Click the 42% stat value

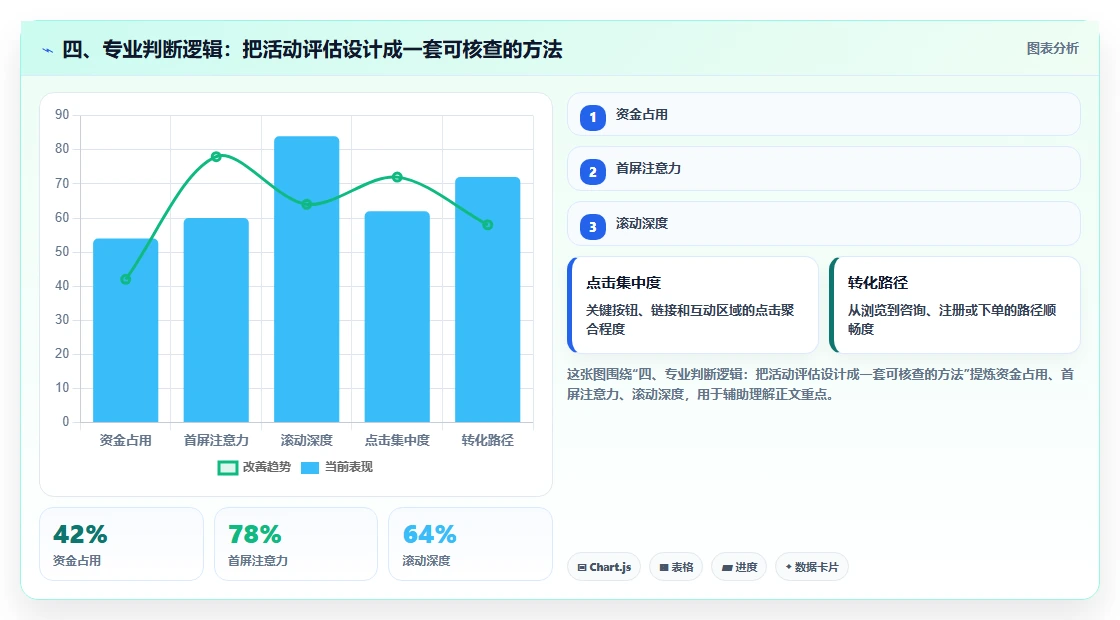tap(80, 534)
